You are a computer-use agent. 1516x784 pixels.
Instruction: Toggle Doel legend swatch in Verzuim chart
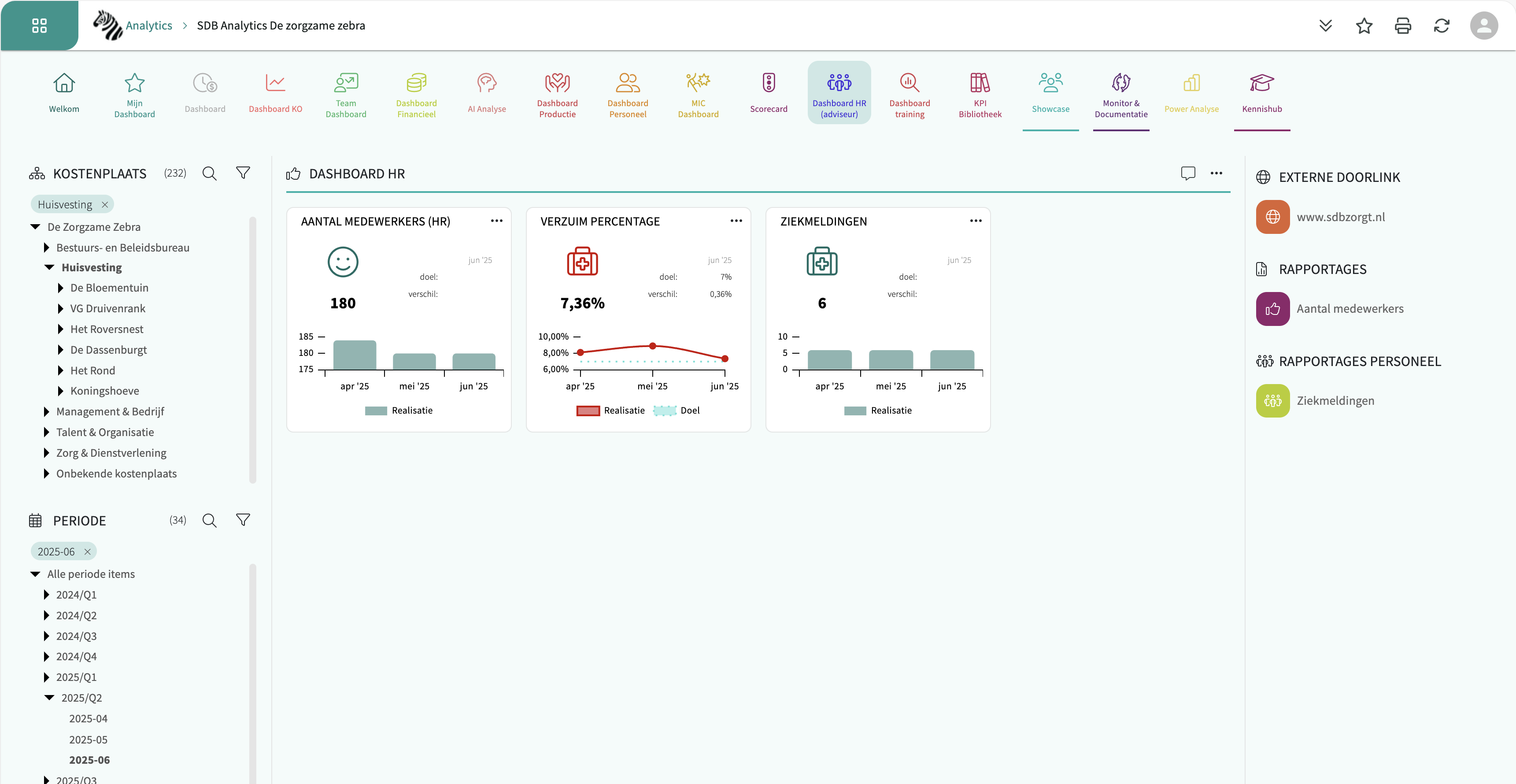(x=665, y=410)
